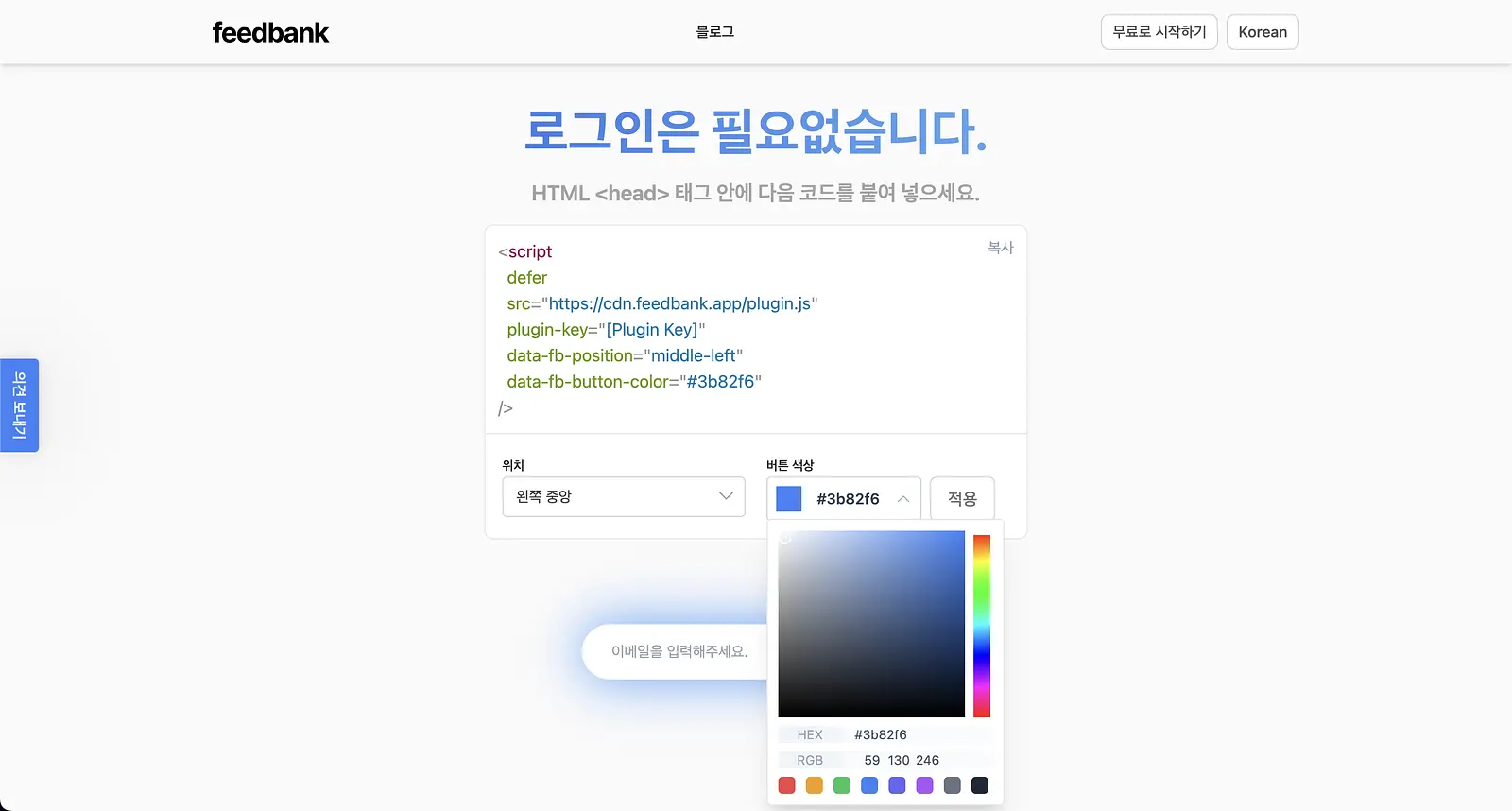
Task: Pick the green preset color swatch
Action: [842, 785]
